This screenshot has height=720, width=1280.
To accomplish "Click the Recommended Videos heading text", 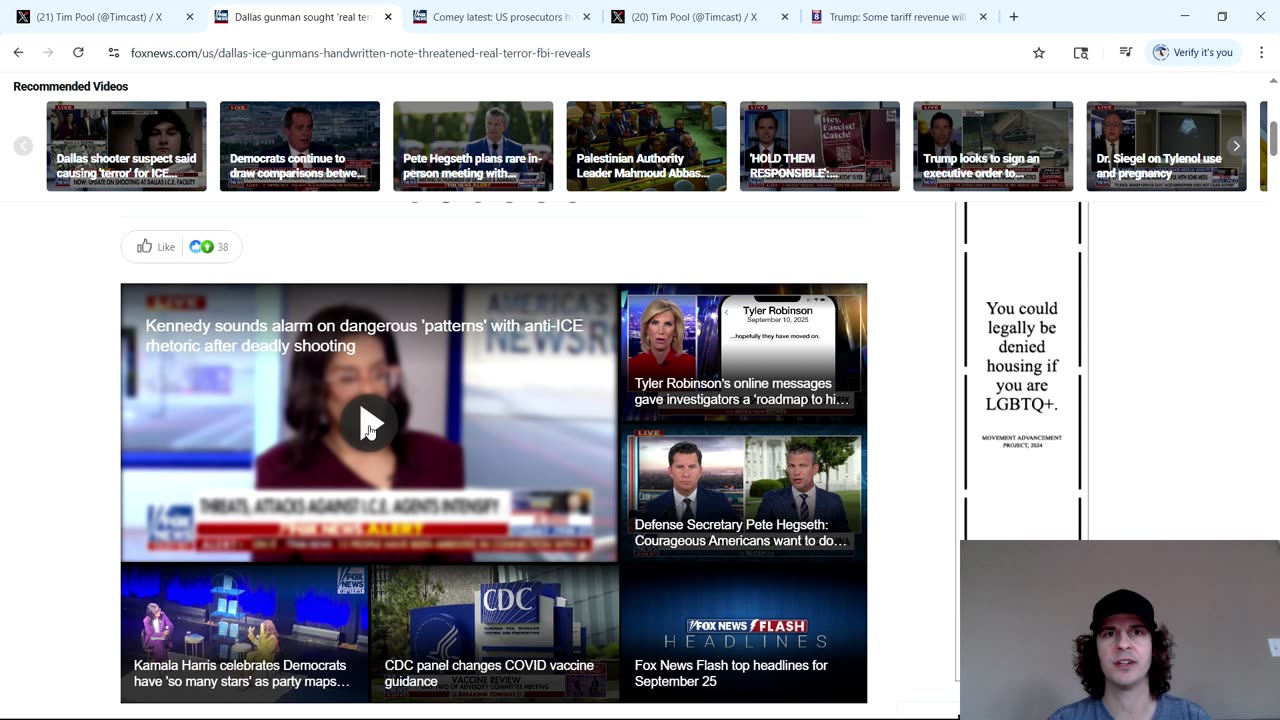I will [71, 87].
